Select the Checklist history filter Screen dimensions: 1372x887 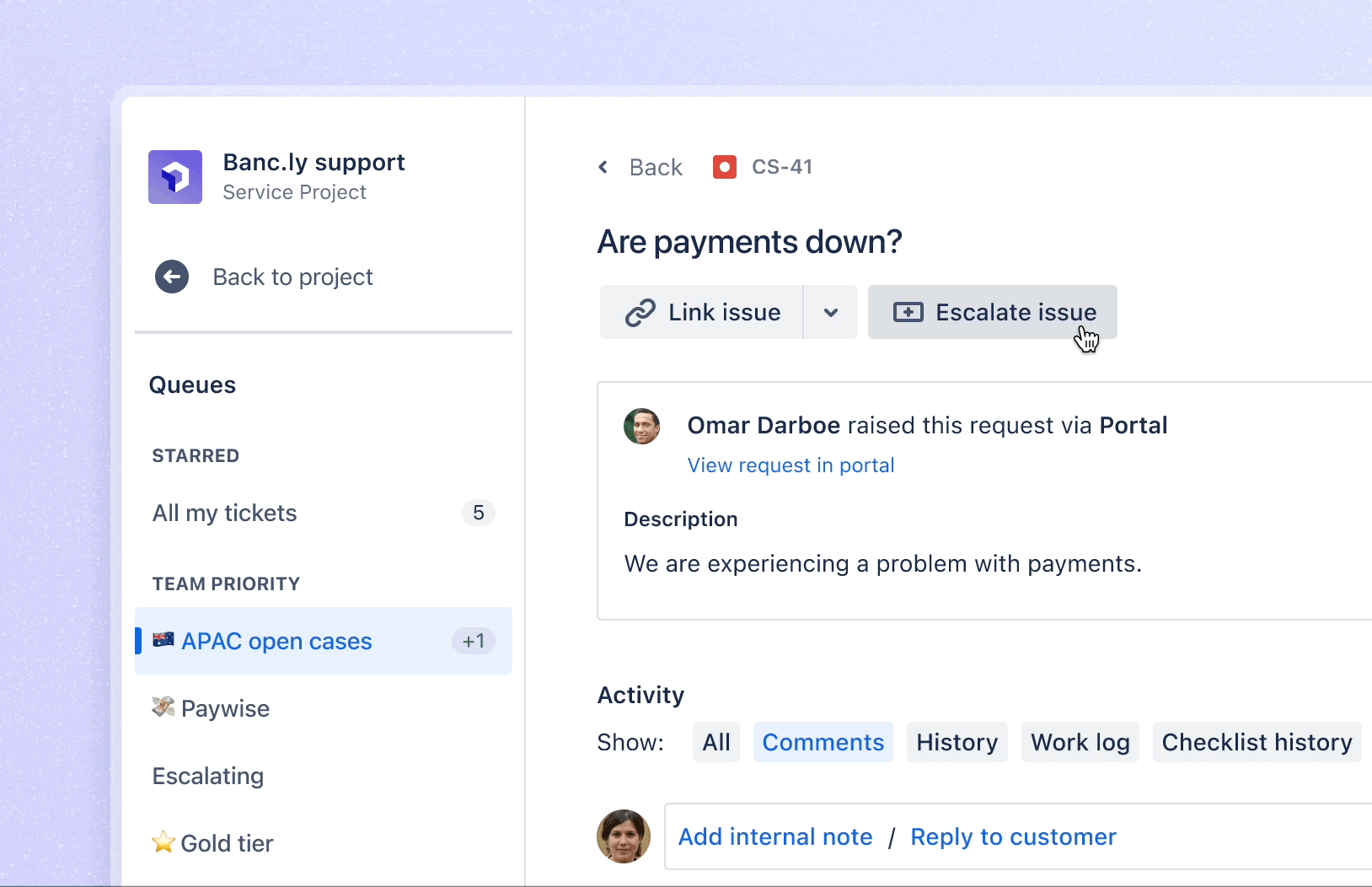[1257, 742]
